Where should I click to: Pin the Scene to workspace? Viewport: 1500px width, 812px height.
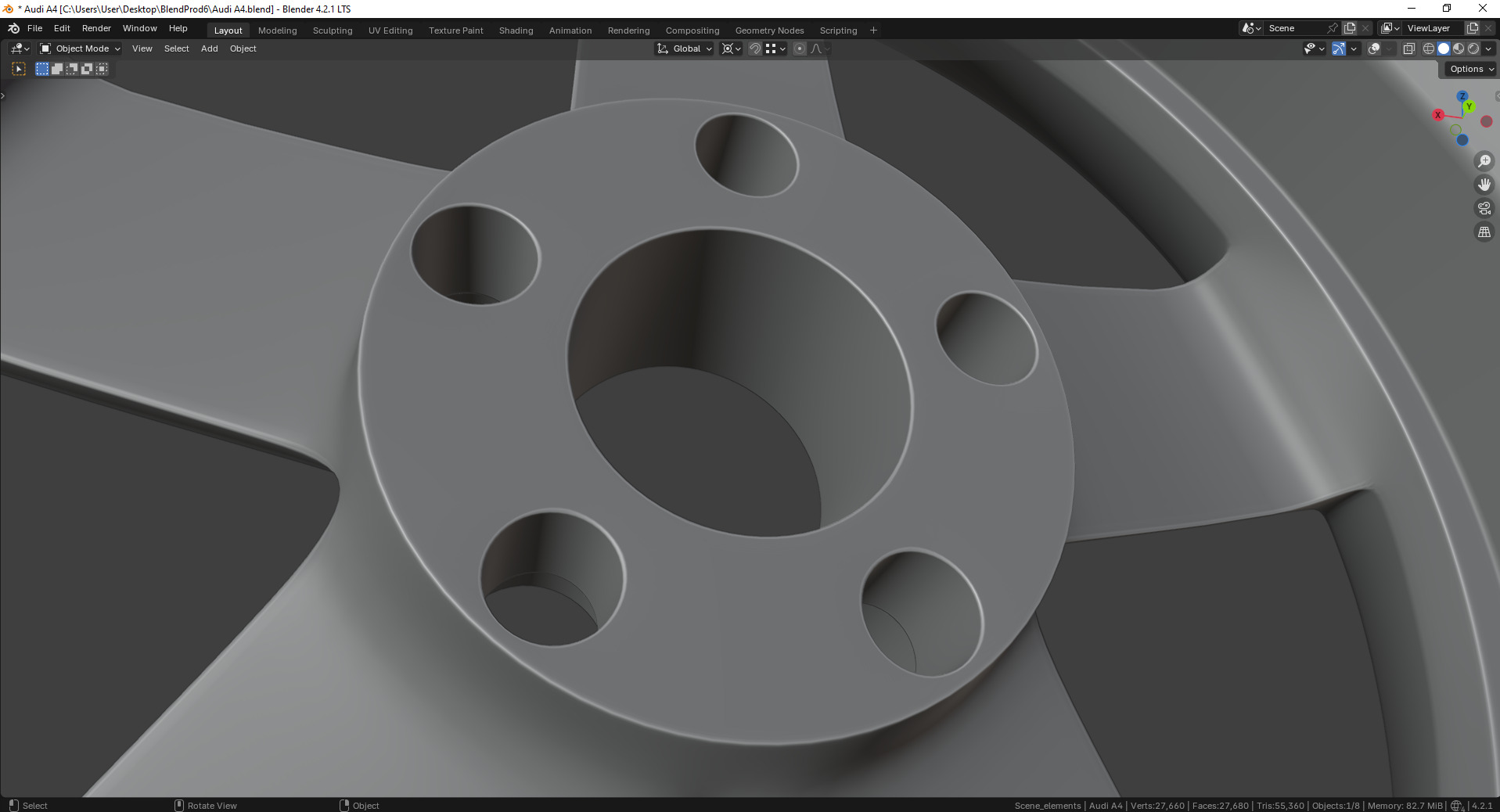1333,28
